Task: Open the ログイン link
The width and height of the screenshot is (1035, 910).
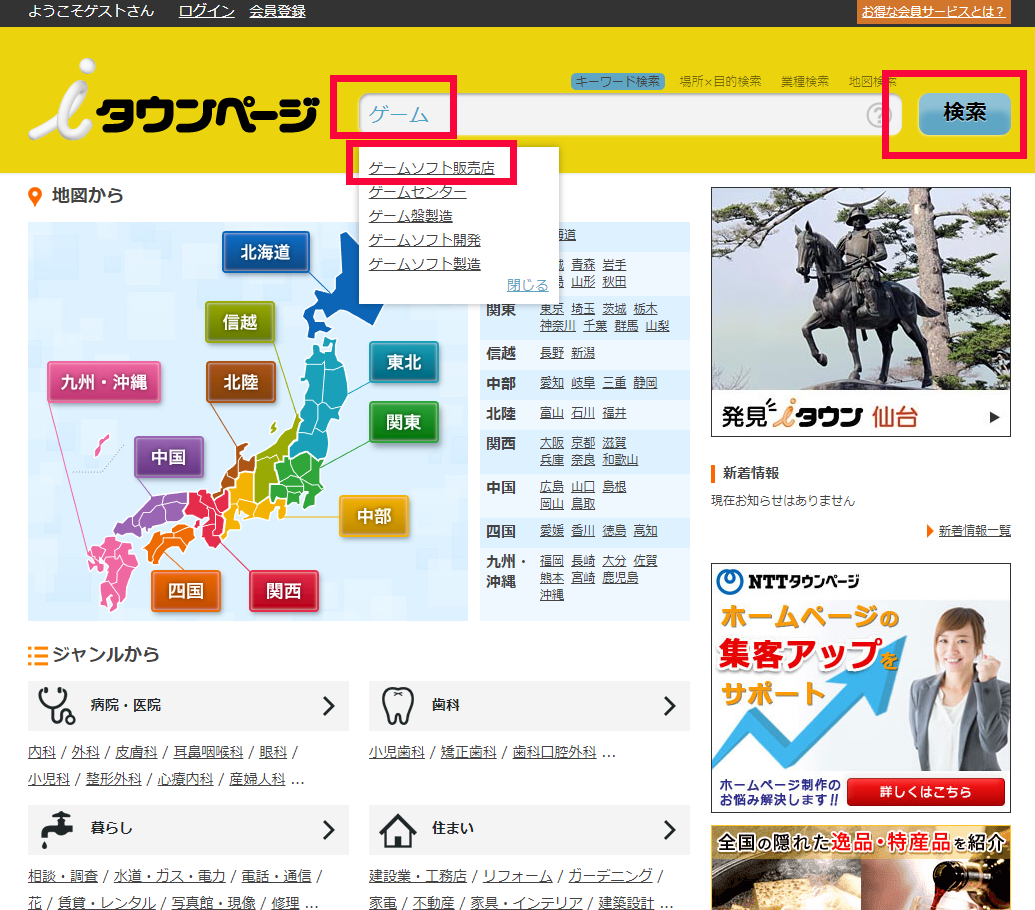Action: (206, 11)
